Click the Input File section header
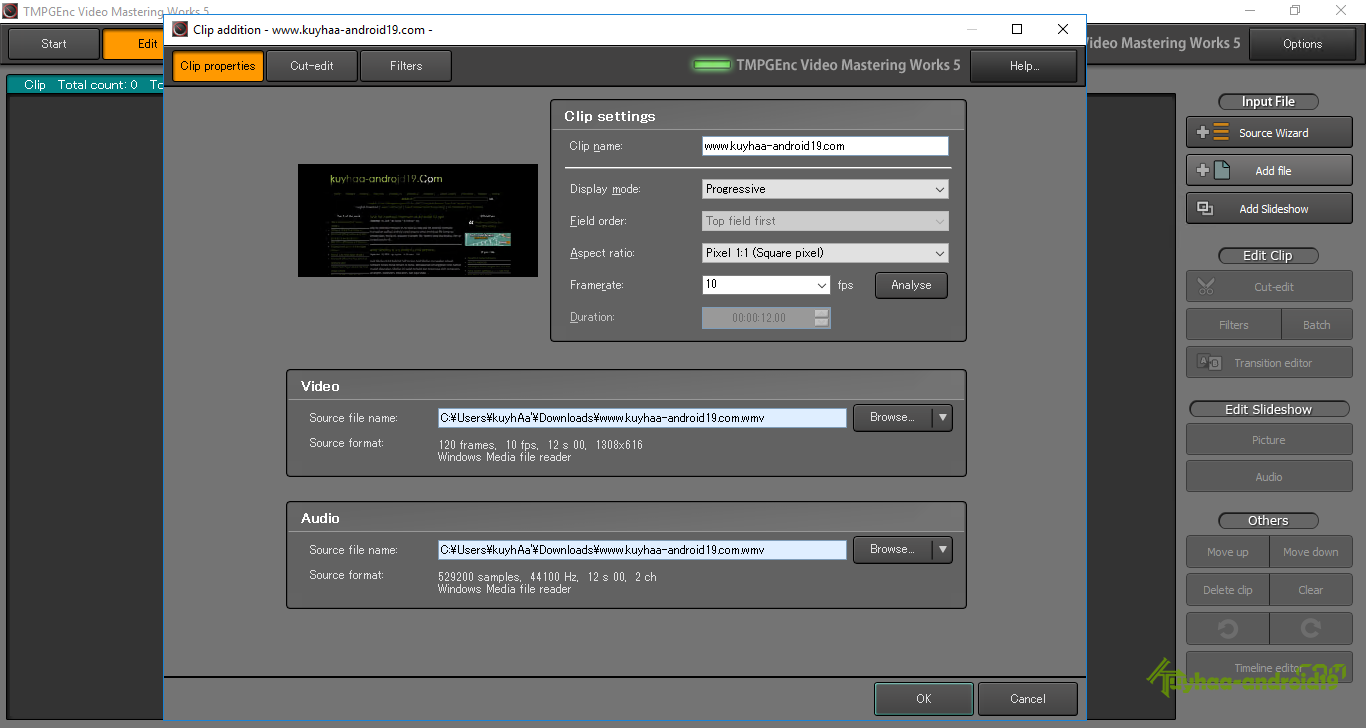This screenshot has height=728, width=1366. 1268,102
